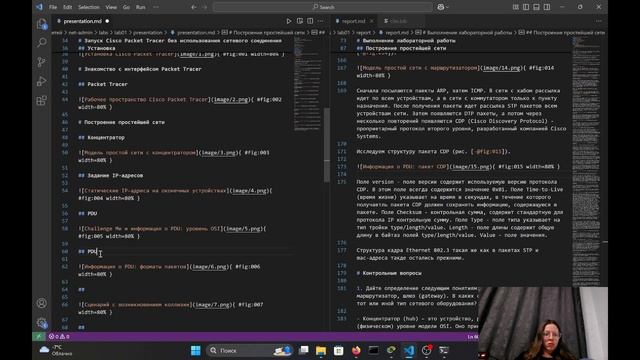Screen dimensions: 640x360
Task: Open image/5.png link in left editor
Action: click(244, 229)
